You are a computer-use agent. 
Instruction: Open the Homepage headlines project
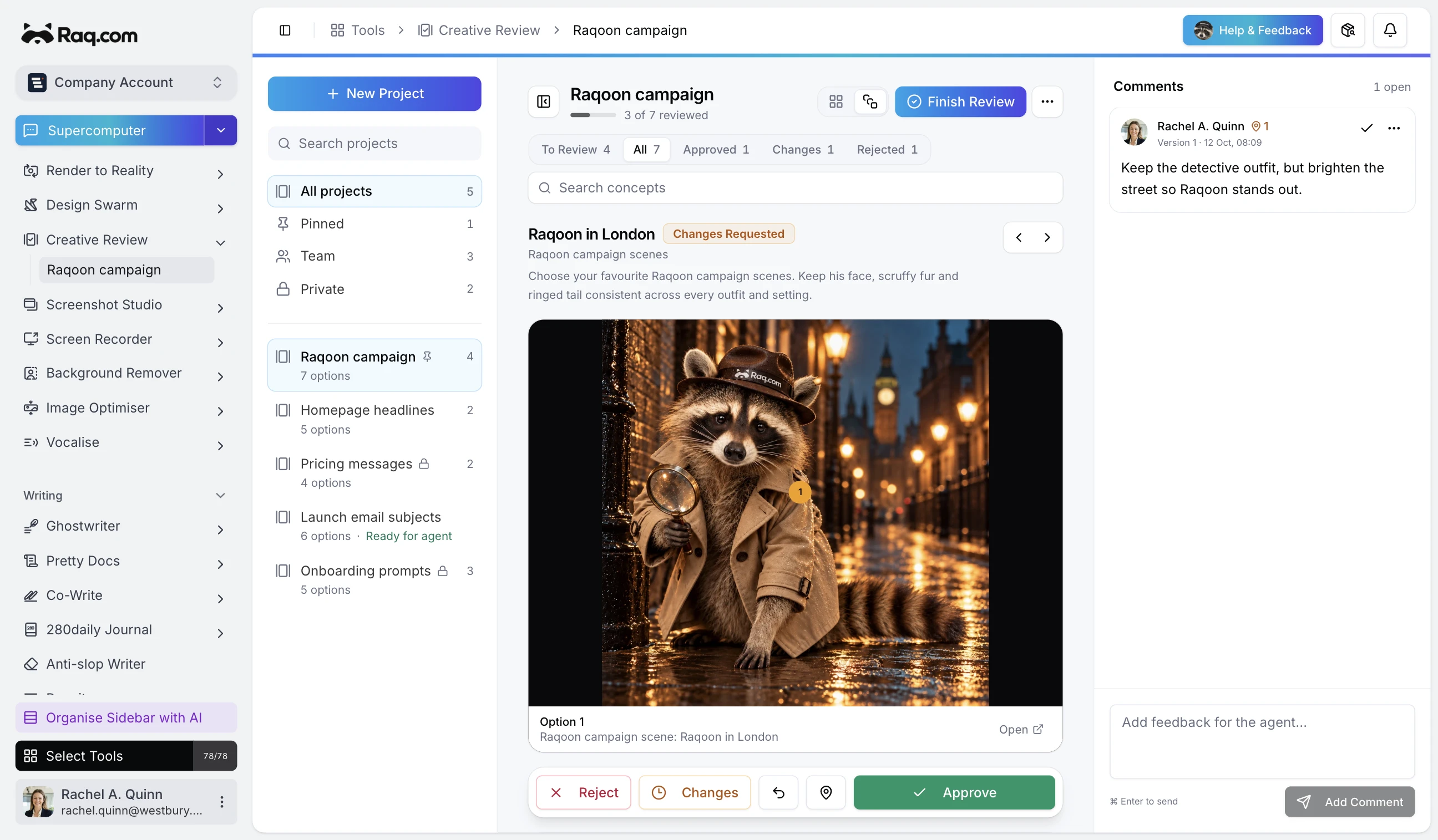[374, 419]
